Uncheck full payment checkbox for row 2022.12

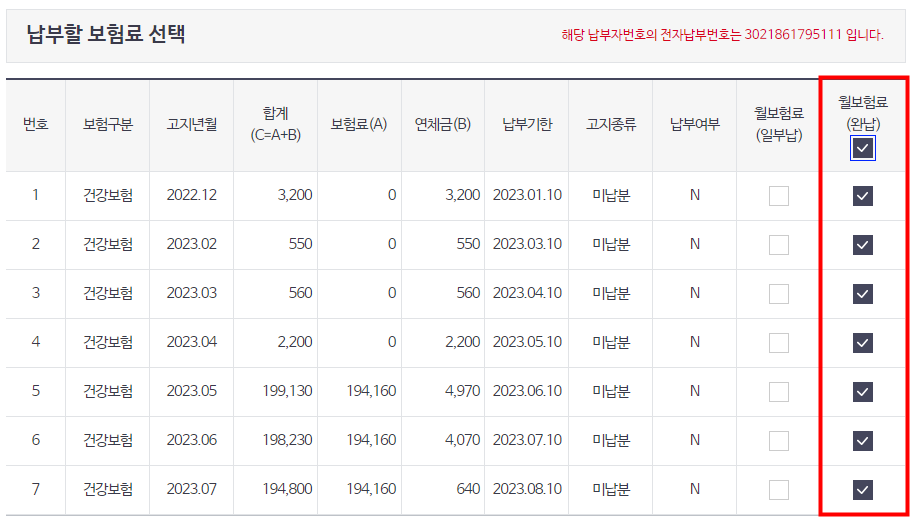click(x=862, y=196)
